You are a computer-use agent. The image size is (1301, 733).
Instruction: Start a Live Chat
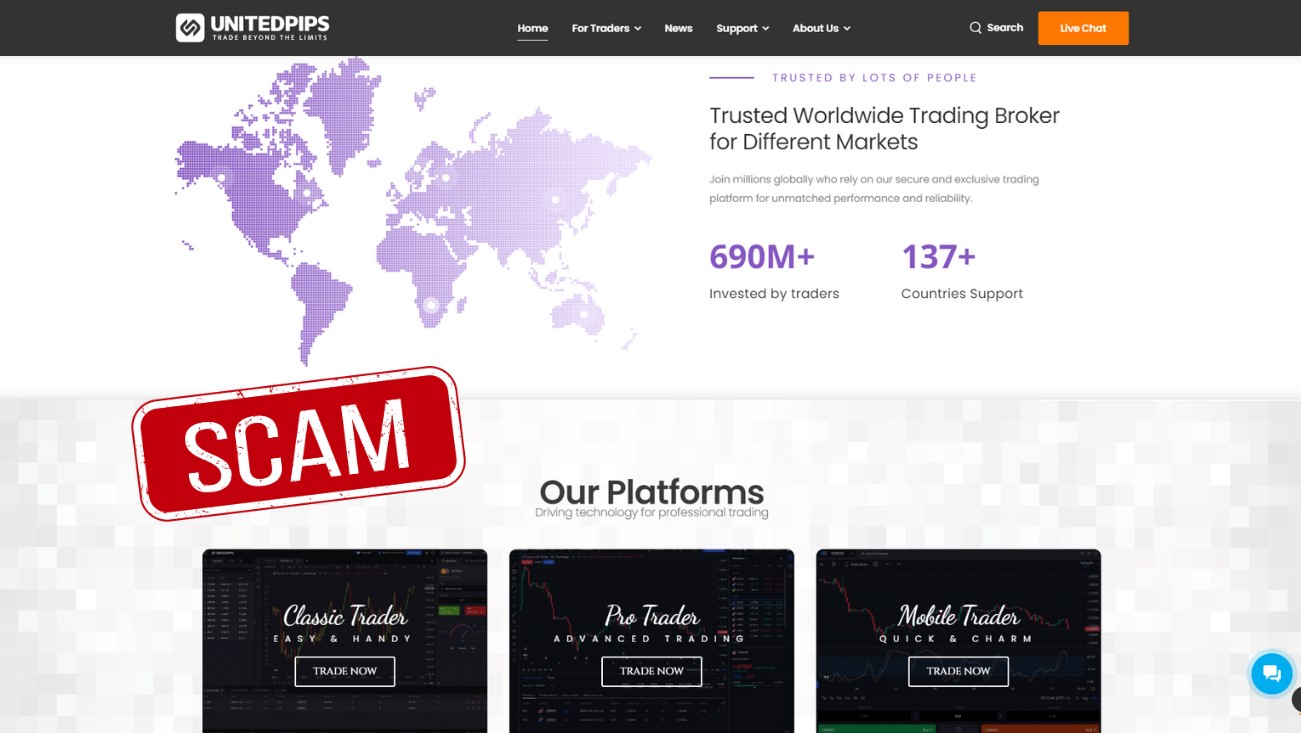[1083, 28]
